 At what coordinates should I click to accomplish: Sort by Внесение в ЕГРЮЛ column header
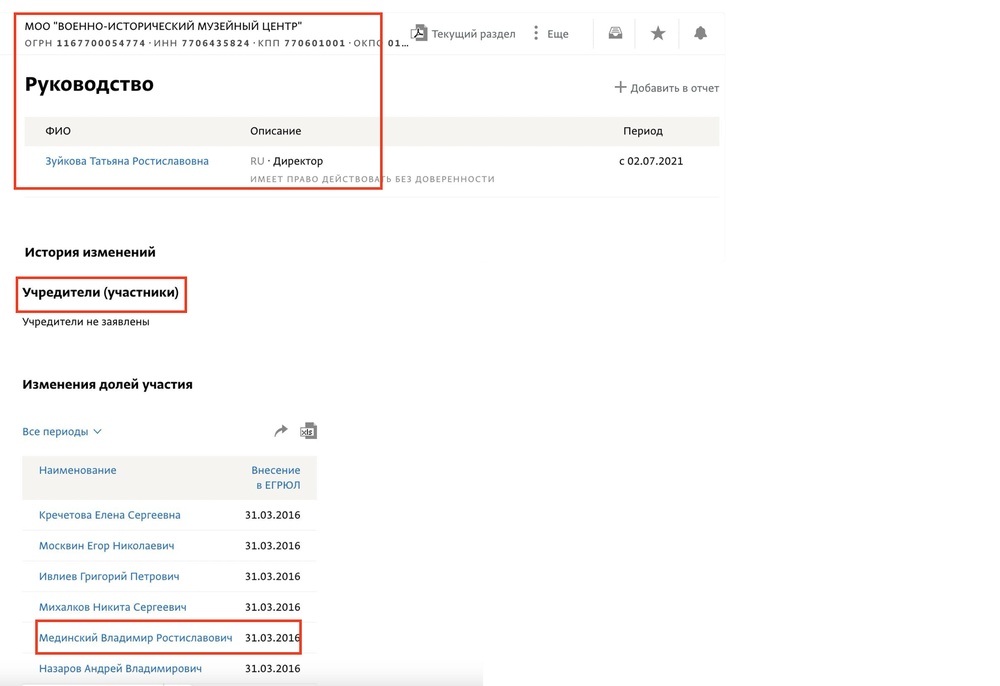tap(275, 477)
